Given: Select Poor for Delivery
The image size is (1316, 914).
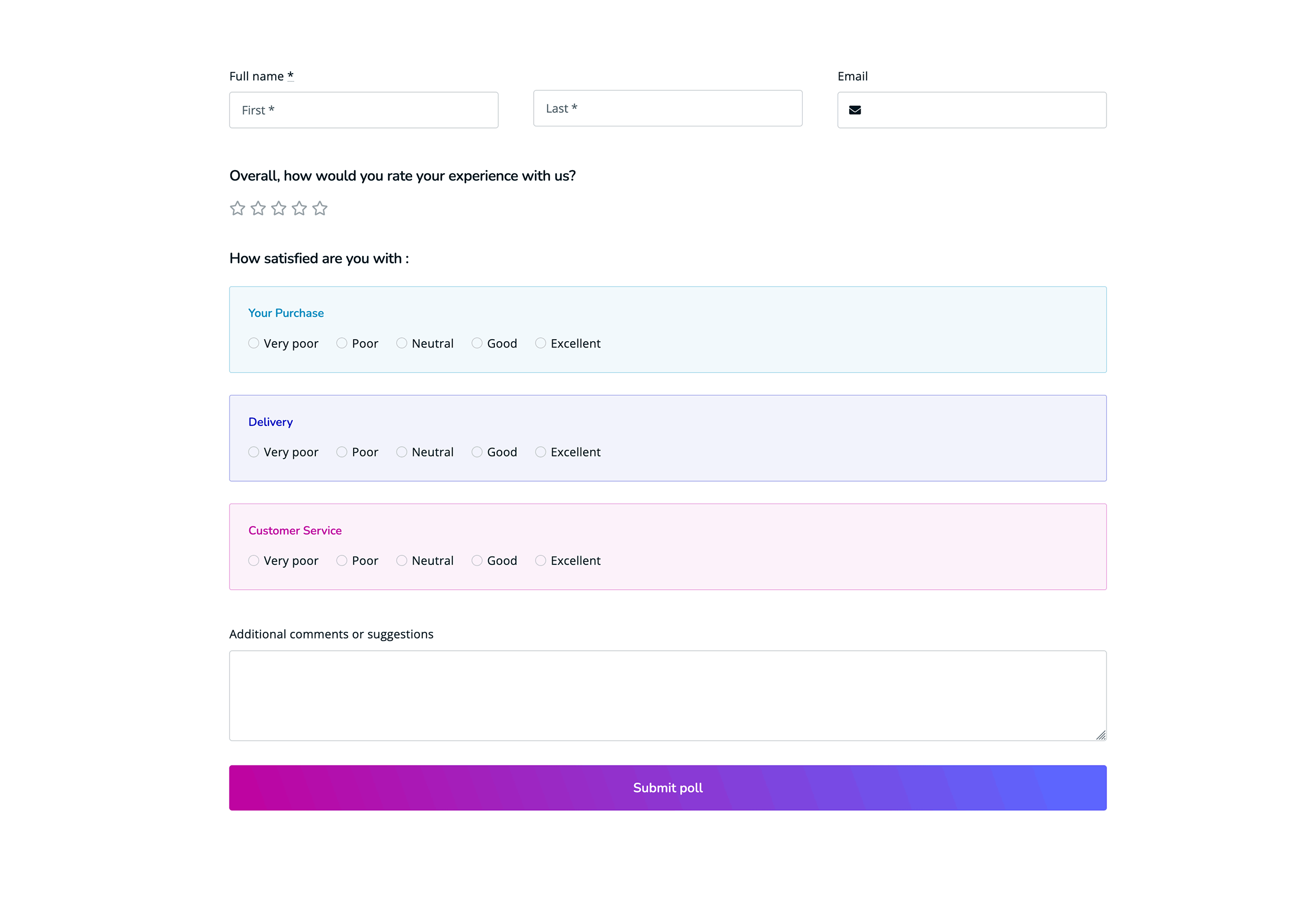Looking at the screenshot, I should pos(342,452).
